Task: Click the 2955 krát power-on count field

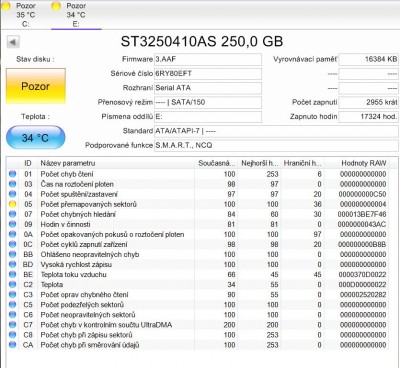Action: tap(368, 102)
